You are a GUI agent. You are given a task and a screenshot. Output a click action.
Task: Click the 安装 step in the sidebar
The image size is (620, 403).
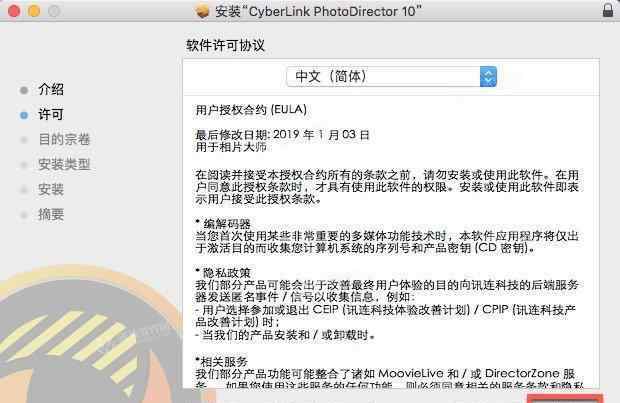(51, 189)
